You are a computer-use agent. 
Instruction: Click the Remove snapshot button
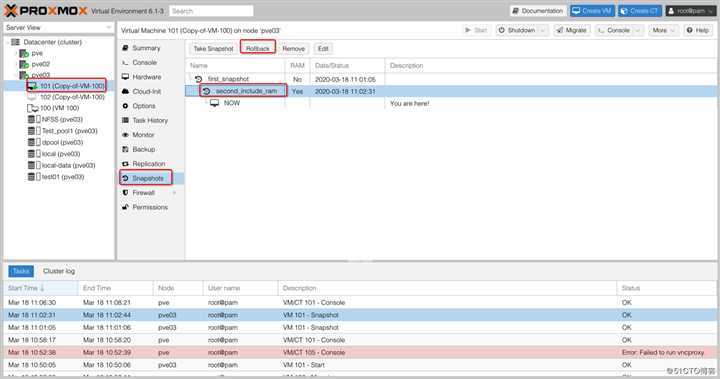point(293,48)
